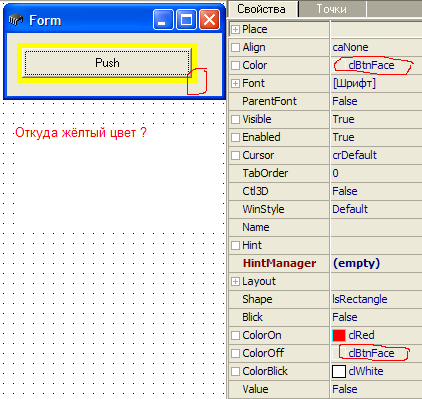Select the Shape property name
Viewport: 422px width, 399px height.
point(257,299)
